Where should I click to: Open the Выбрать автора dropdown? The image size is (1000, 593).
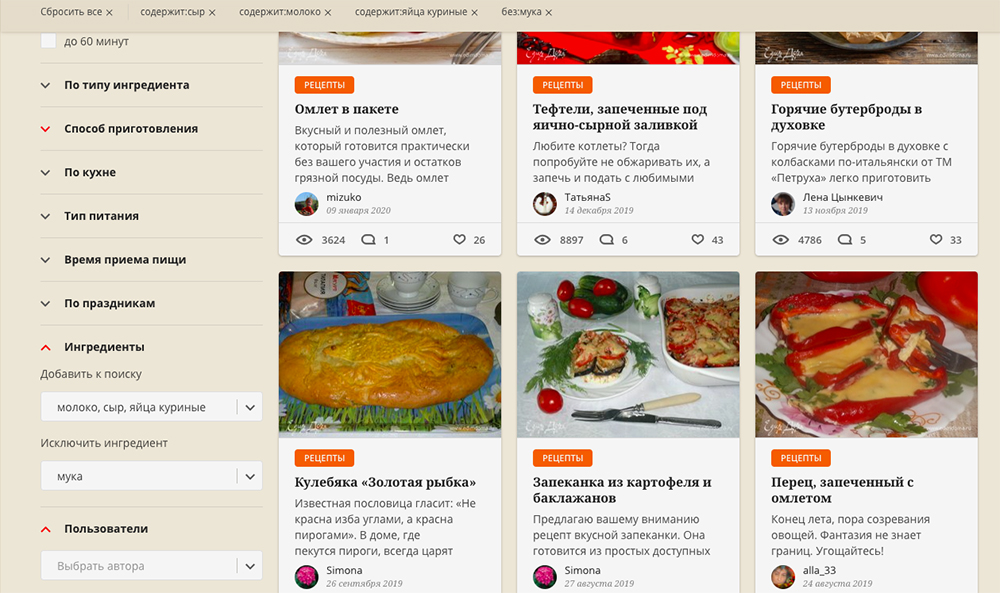coord(152,566)
